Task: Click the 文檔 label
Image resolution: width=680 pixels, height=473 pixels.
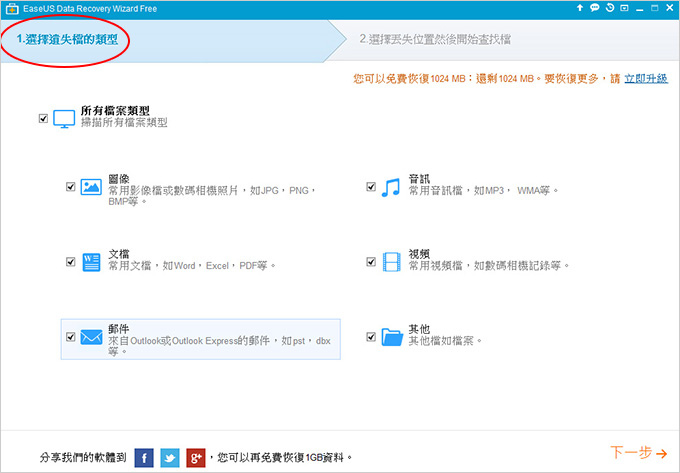Action: point(119,254)
